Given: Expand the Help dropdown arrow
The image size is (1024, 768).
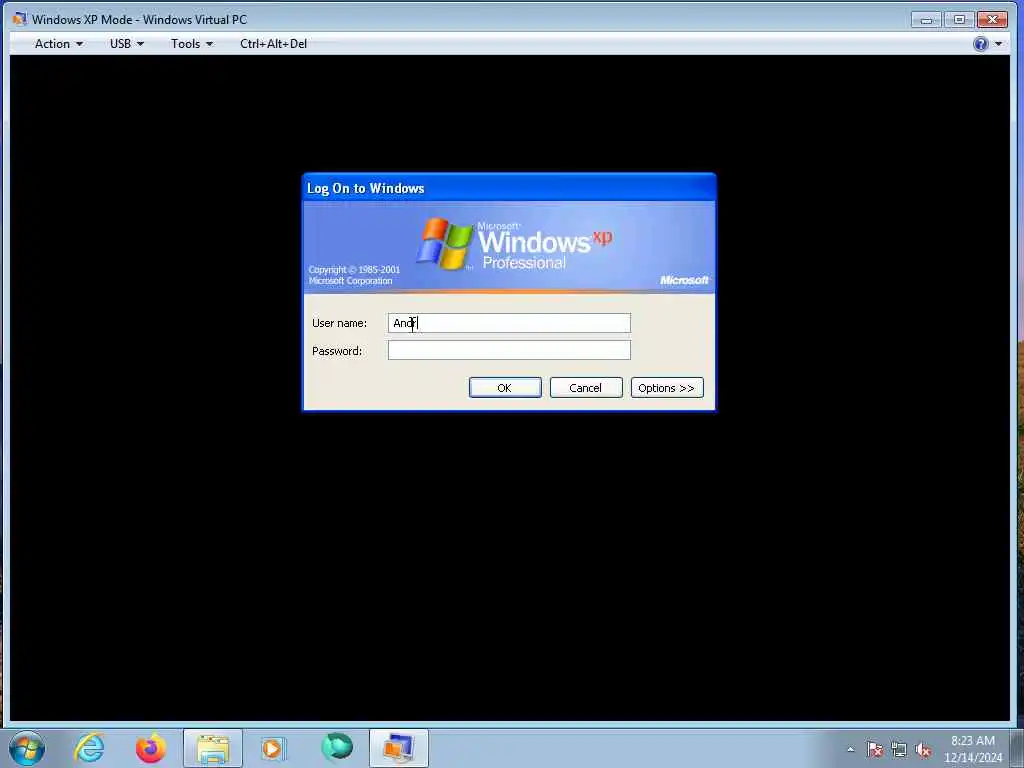Looking at the screenshot, I should (998, 44).
